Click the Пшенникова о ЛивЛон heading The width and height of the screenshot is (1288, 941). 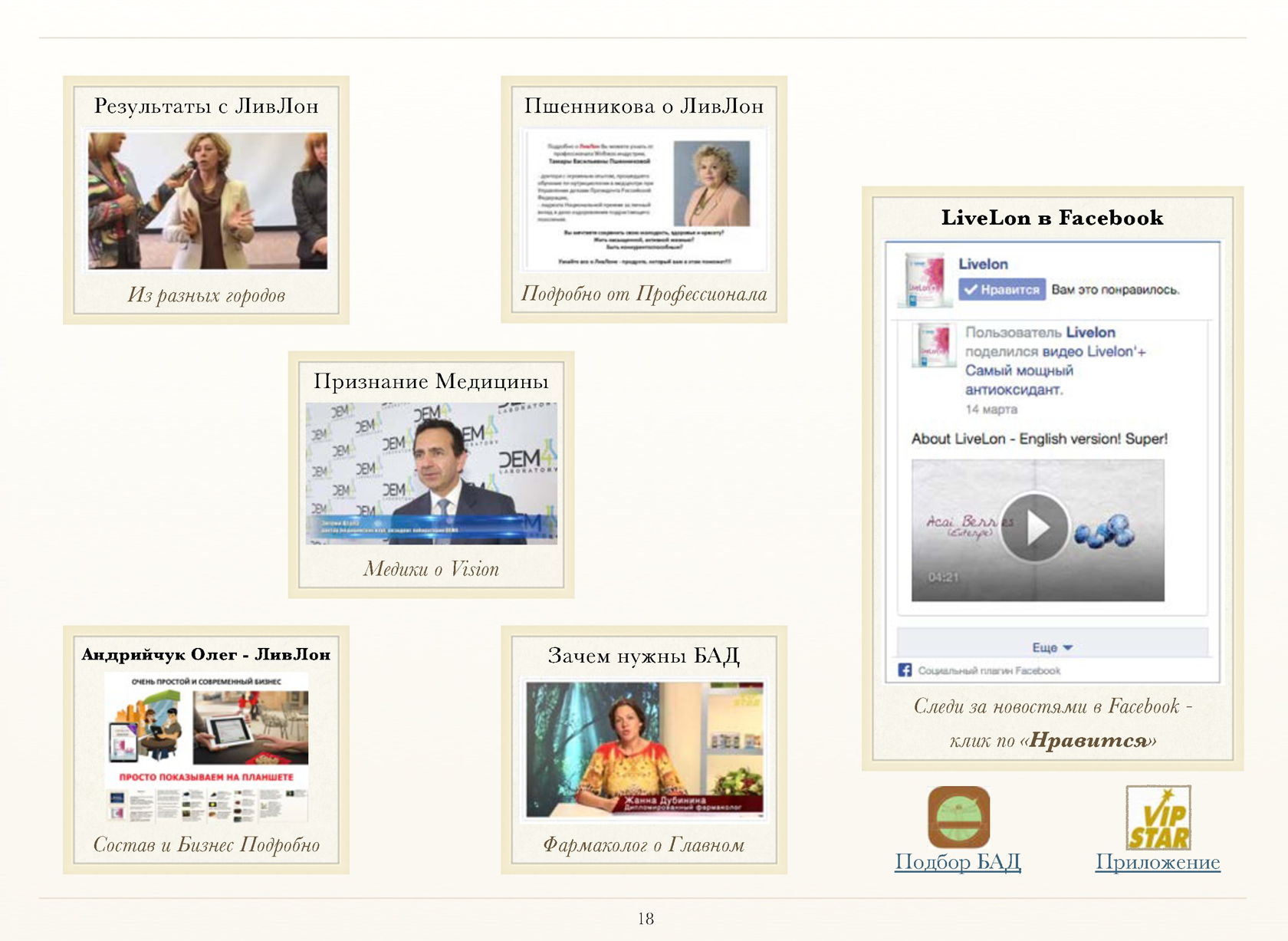(644, 106)
